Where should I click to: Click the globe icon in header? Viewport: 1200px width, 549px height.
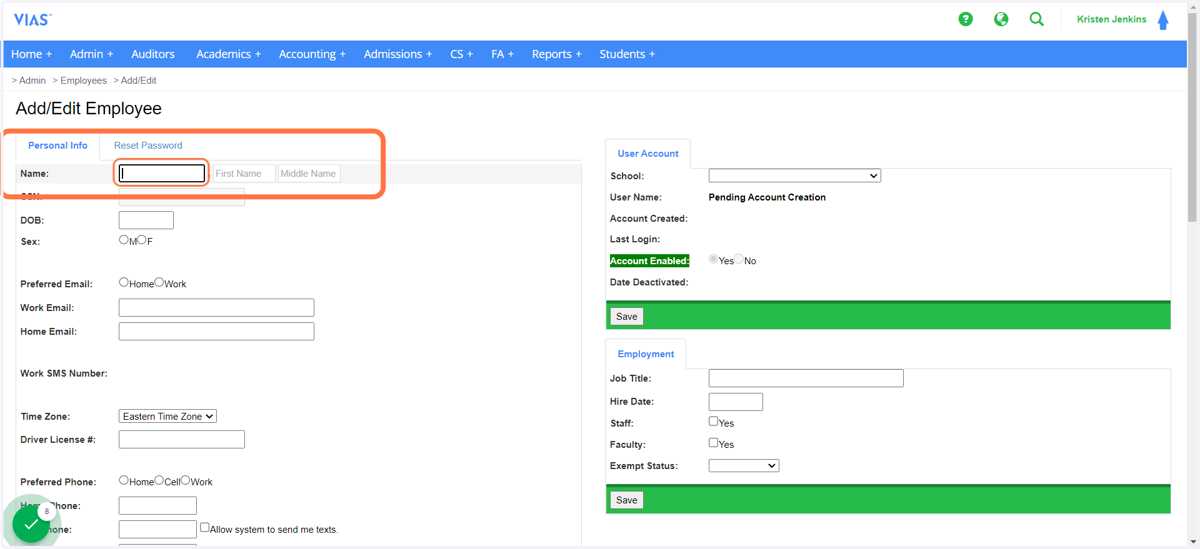coord(1001,19)
